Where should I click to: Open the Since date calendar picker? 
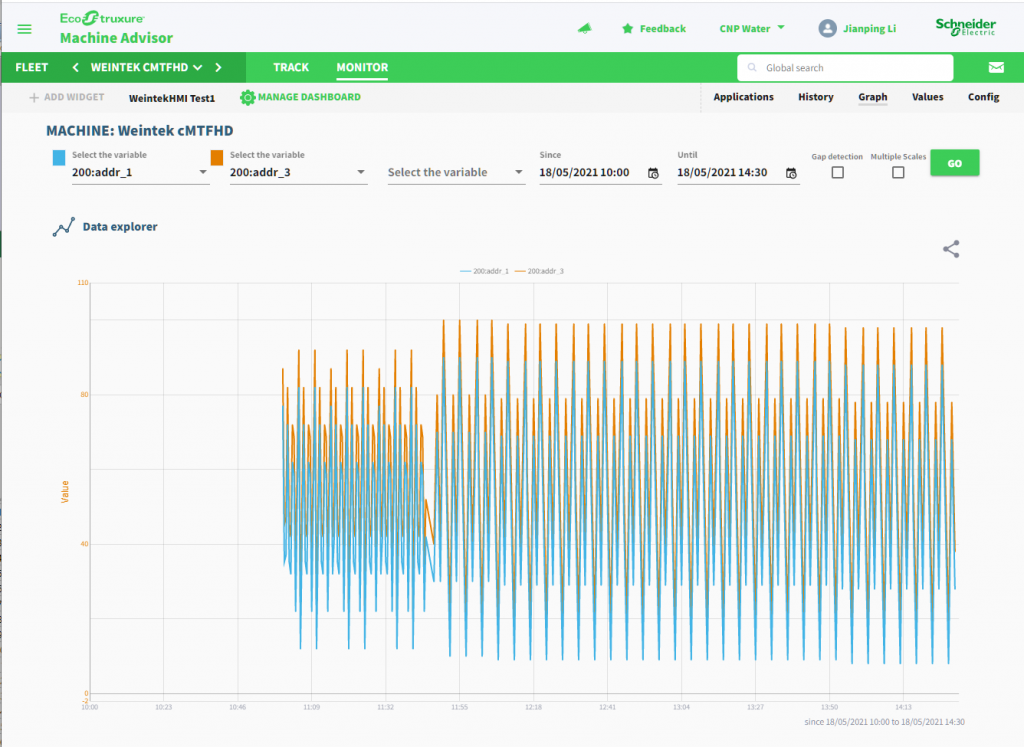[653, 173]
